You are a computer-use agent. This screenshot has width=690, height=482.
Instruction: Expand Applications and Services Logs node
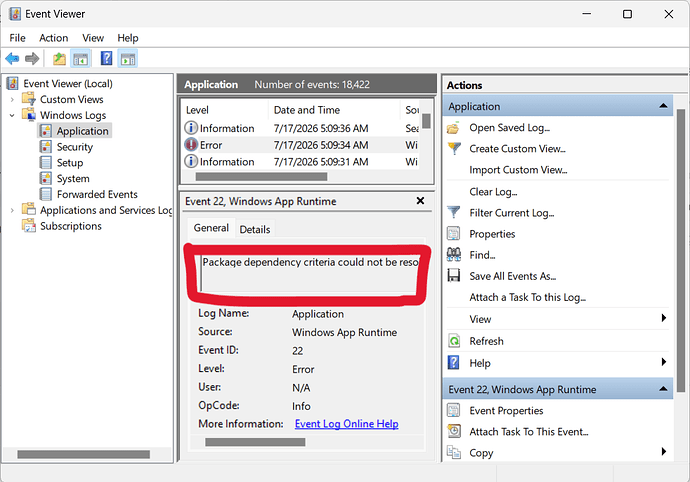pos(12,210)
